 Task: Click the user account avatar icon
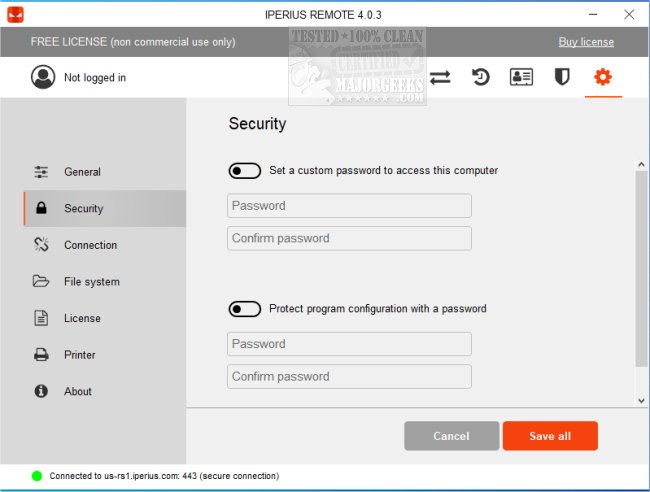(43, 77)
